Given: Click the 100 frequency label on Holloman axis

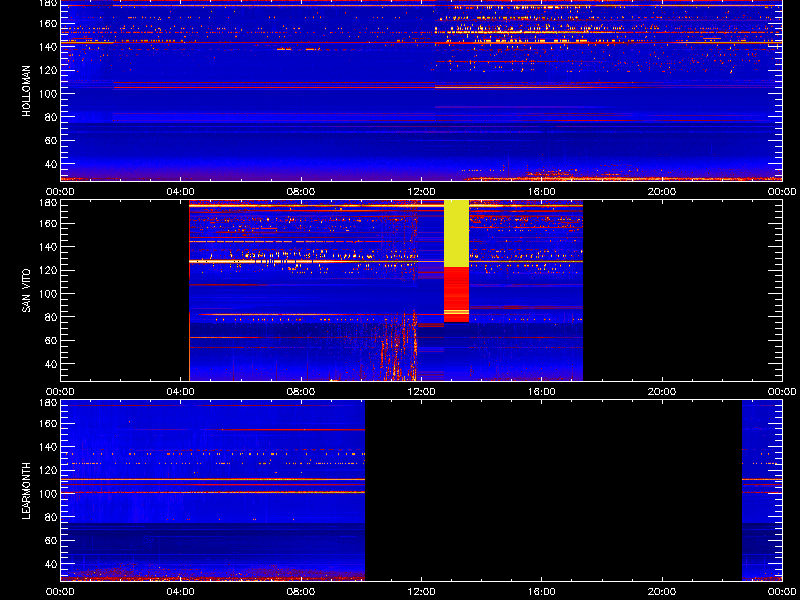Looking at the screenshot, I should click(48, 94).
